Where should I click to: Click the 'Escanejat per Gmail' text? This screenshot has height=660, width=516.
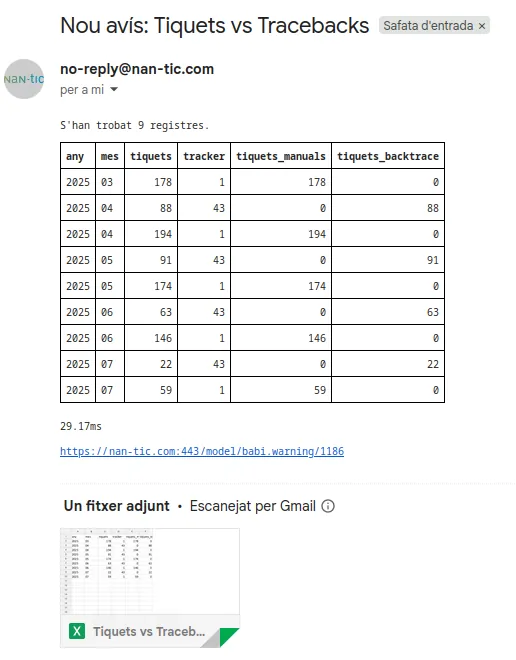tap(253, 506)
